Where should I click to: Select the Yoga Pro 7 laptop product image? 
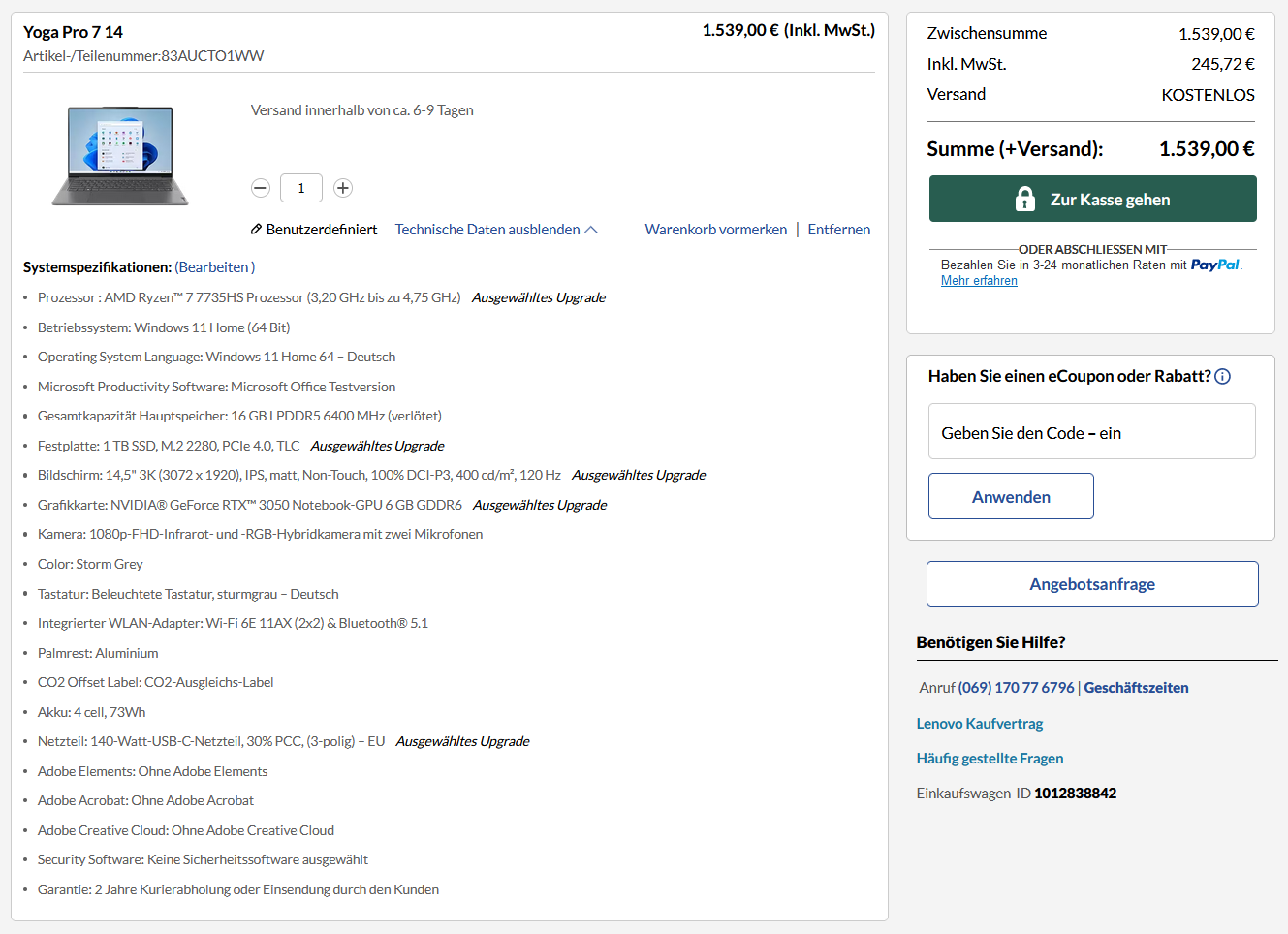[x=118, y=153]
